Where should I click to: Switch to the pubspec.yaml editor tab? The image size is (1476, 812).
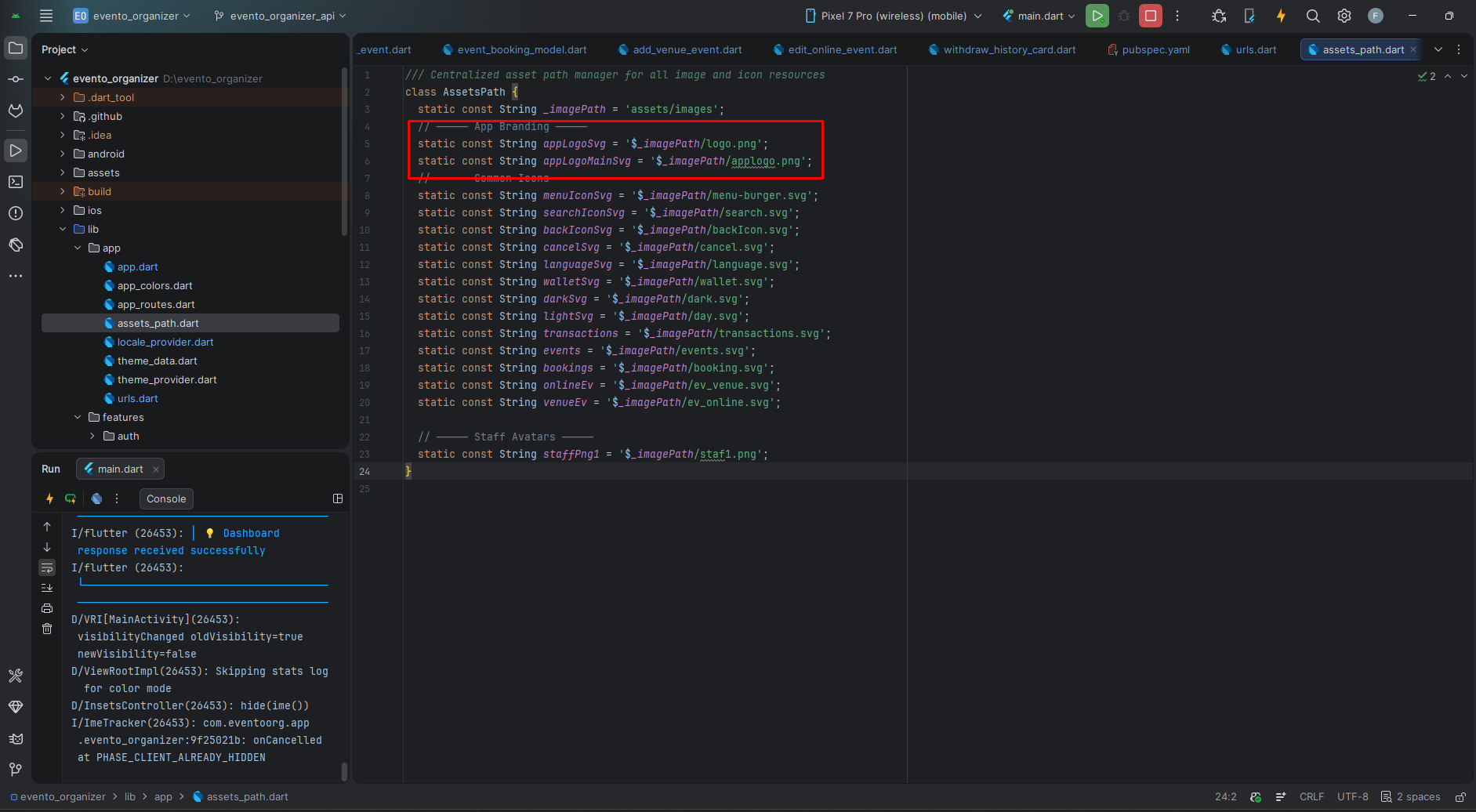coord(1155,49)
